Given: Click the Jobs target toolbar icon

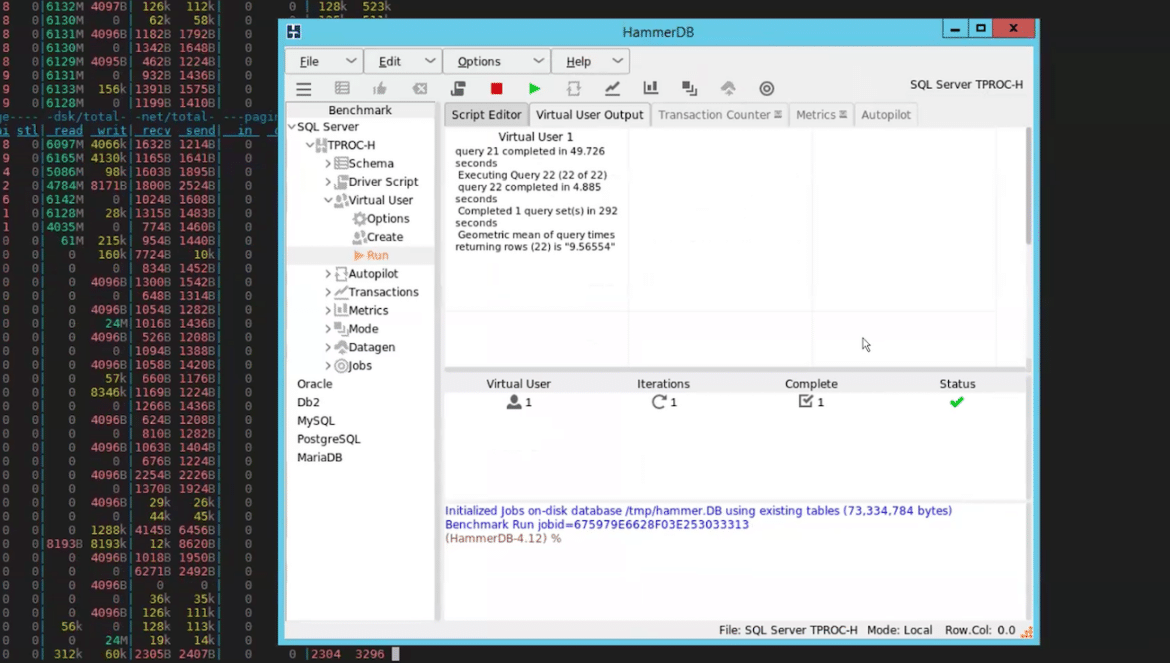Looking at the screenshot, I should [x=766, y=89].
